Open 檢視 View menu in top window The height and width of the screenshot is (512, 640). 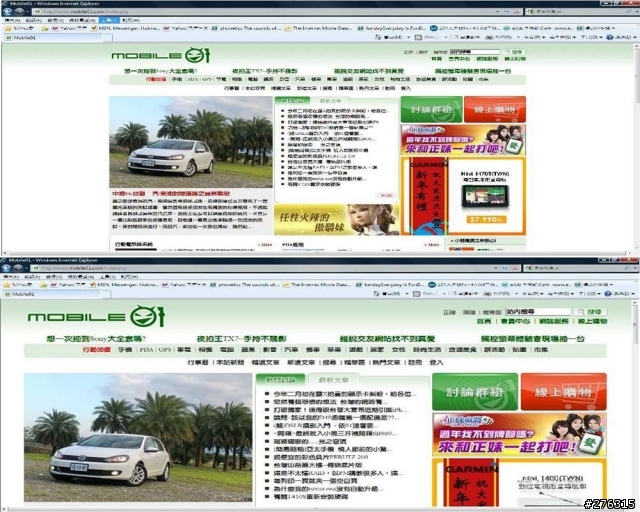[x=55, y=20]
